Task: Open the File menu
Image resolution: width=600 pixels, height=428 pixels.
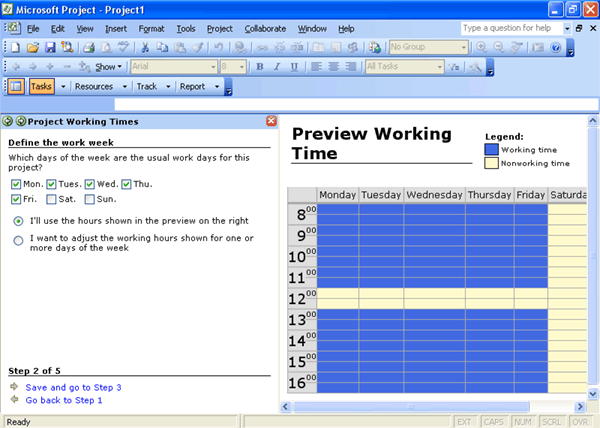Action: [33, 29]
